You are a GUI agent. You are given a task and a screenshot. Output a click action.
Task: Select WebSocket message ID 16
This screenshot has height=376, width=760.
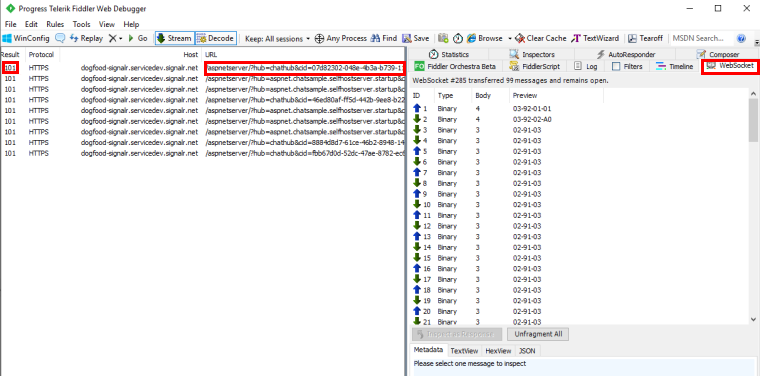click(x=579, y=268)
